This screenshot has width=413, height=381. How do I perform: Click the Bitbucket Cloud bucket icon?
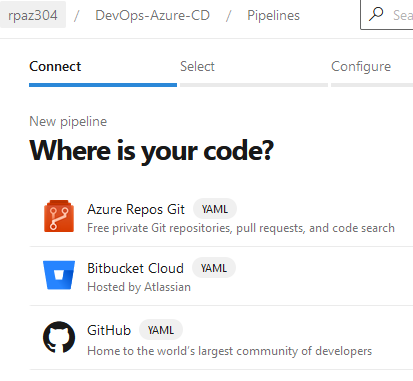click(x=59, y=275)
